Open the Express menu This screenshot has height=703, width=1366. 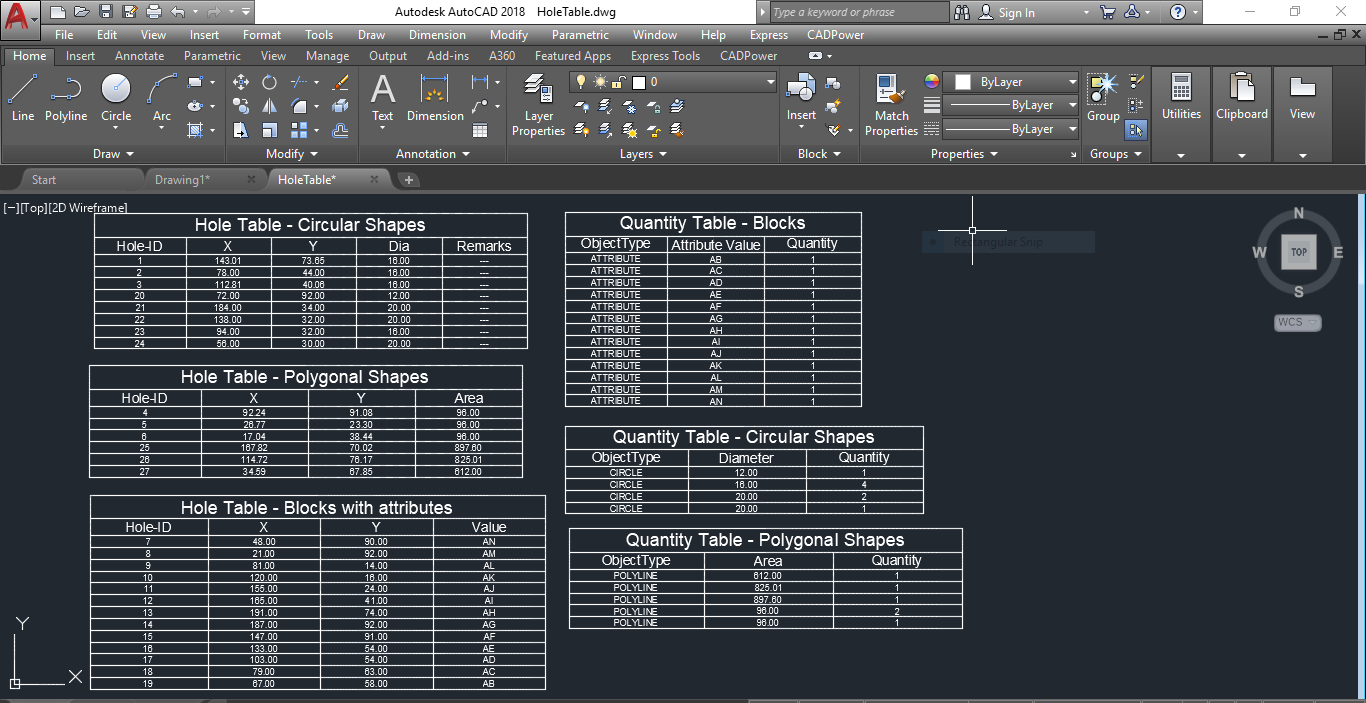coord(769,35)
